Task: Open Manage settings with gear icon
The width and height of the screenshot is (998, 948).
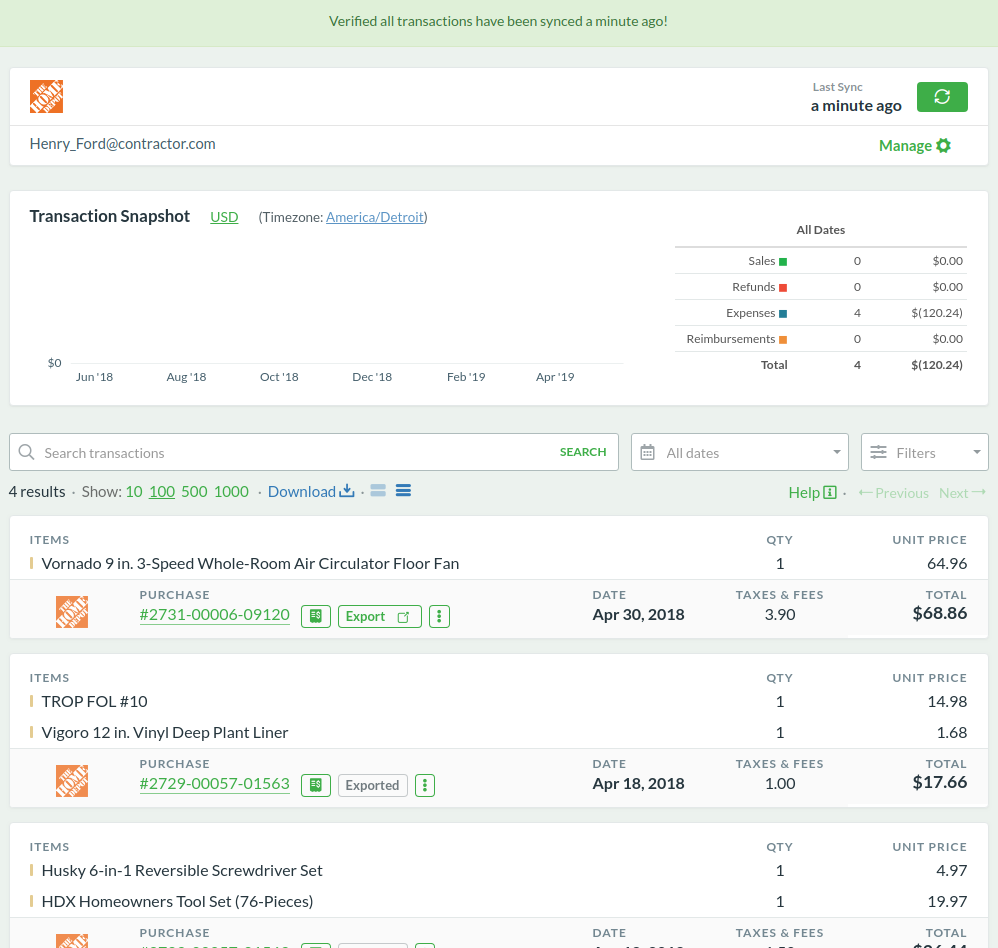Action: pos(914,146)
